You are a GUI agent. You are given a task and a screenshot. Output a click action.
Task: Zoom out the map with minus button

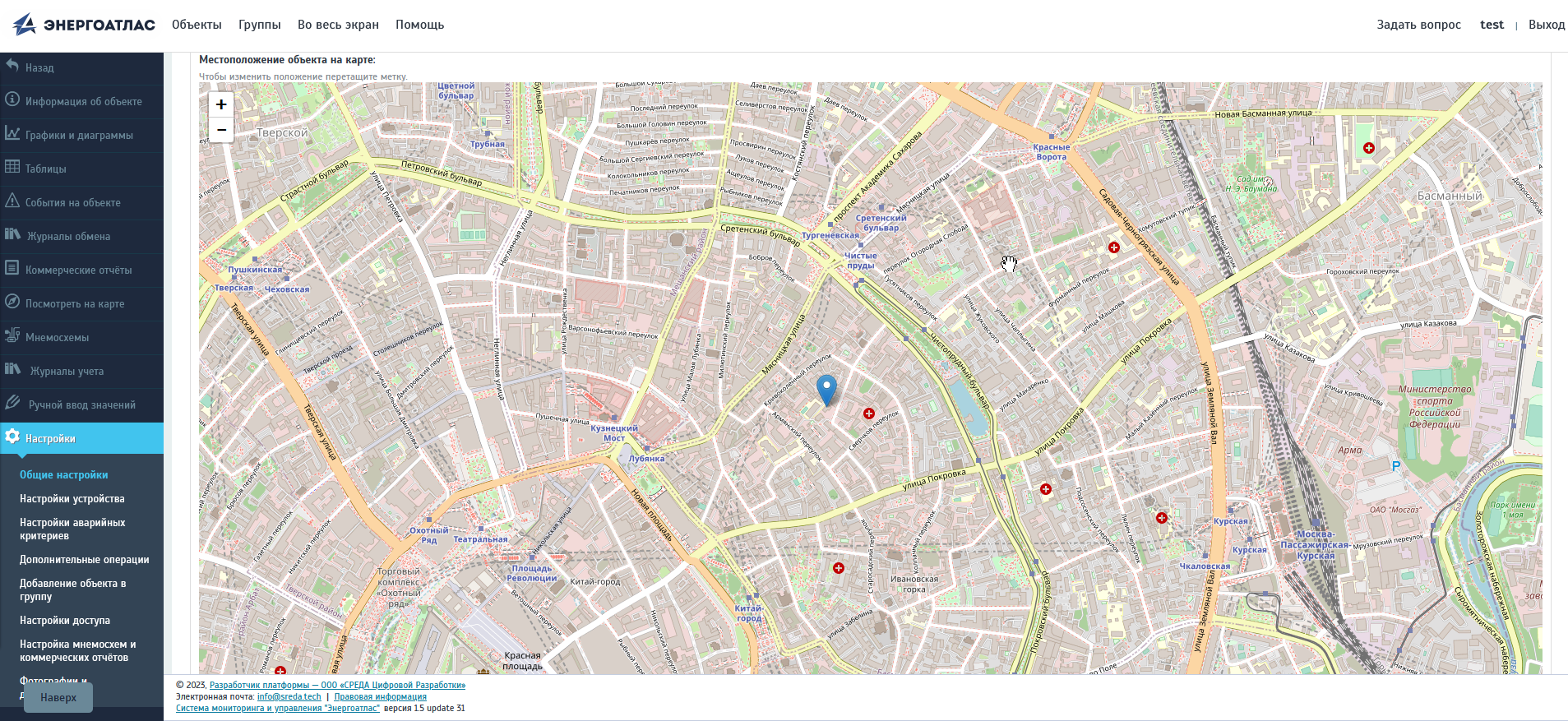tap(221, 130)
